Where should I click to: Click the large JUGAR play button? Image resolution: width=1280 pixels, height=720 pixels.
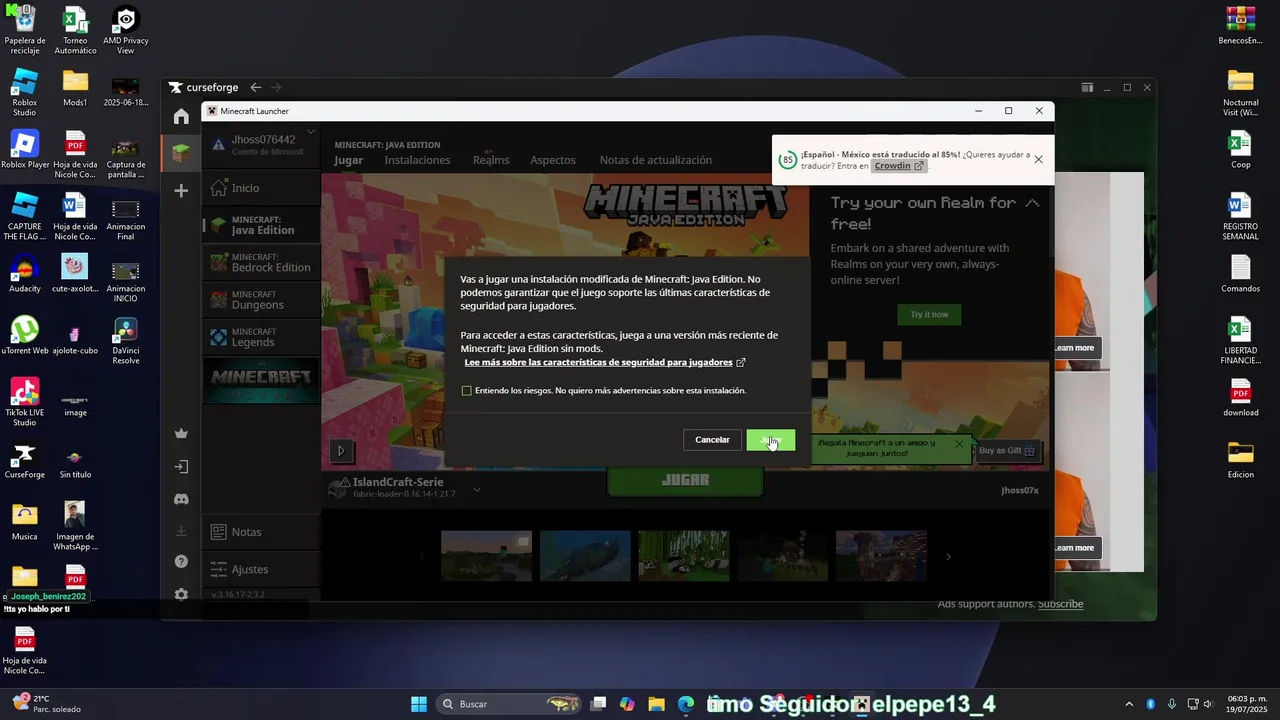pyautogui.click(x=685, y=481)
